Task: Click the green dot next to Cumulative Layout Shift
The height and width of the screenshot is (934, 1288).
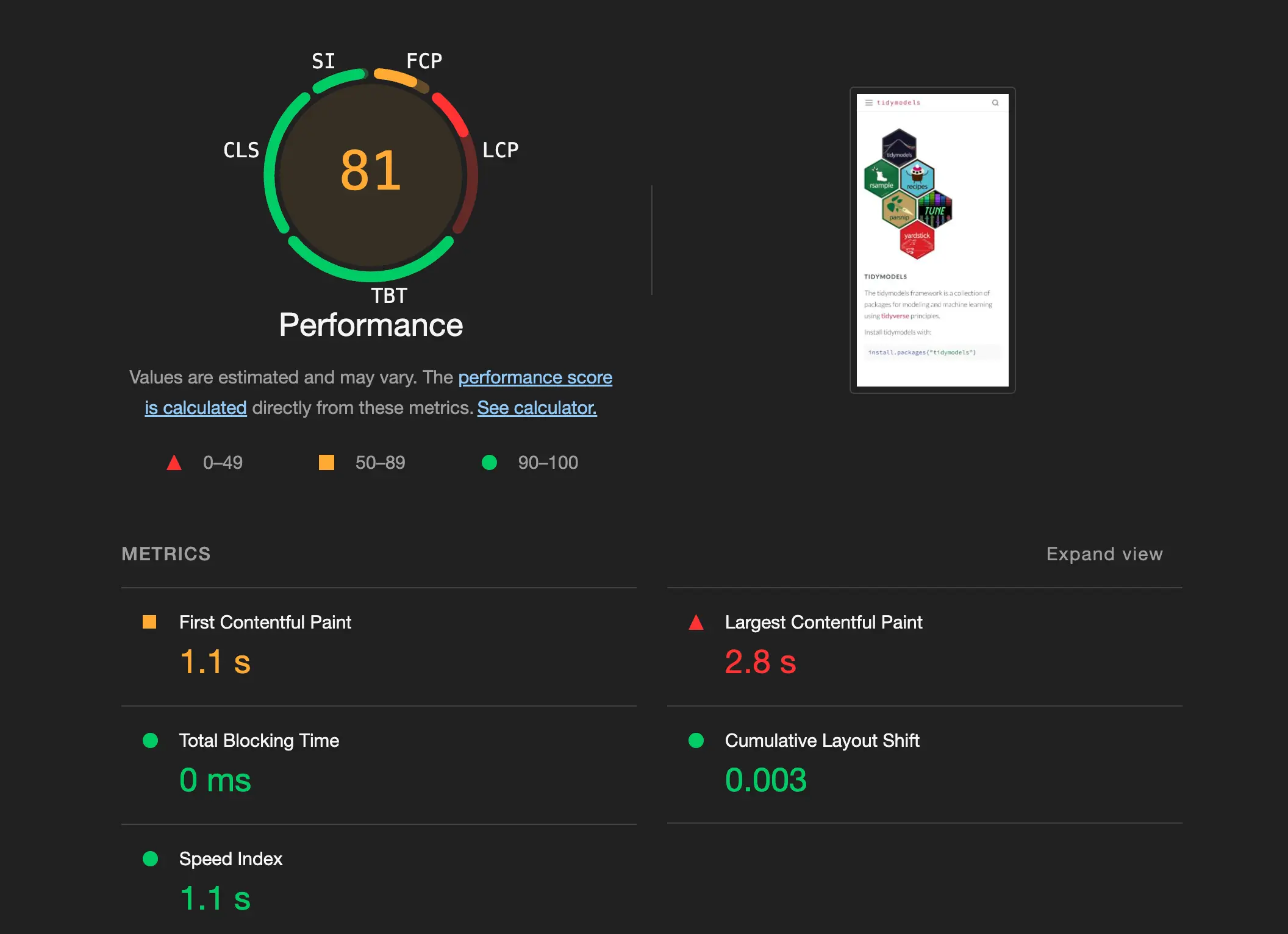Action: 696,740
